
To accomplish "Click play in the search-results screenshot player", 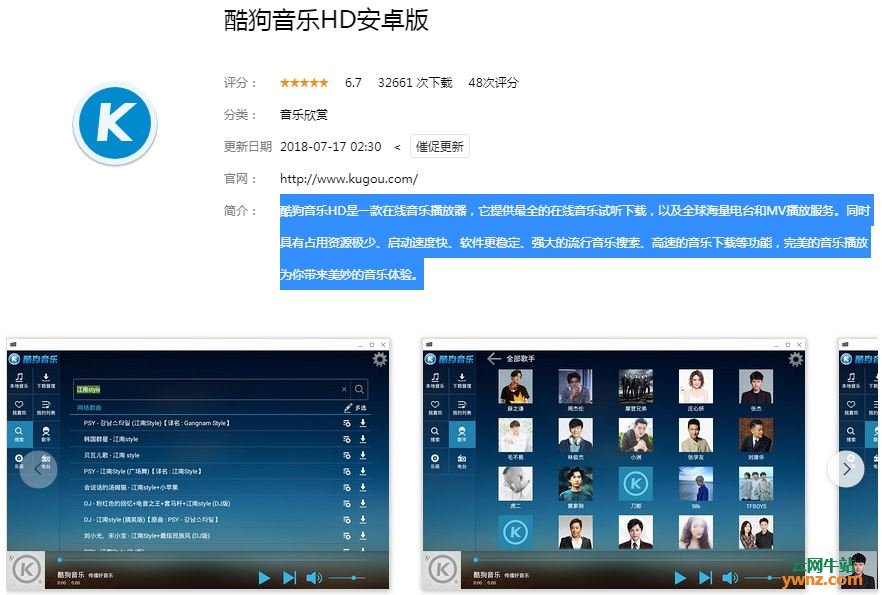I will [x=264, y=578].
